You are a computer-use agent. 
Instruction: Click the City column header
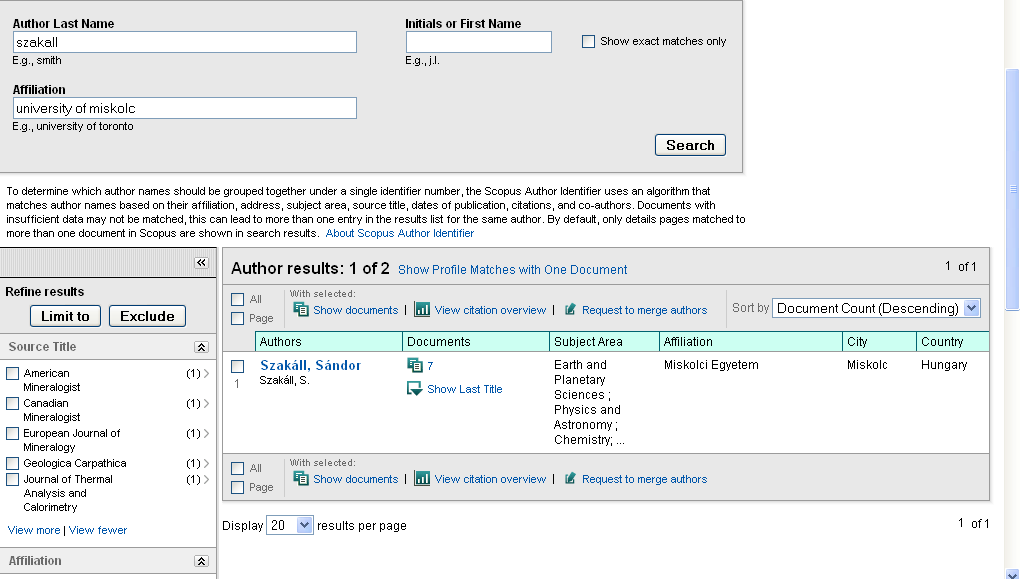(x=879, y=342)
